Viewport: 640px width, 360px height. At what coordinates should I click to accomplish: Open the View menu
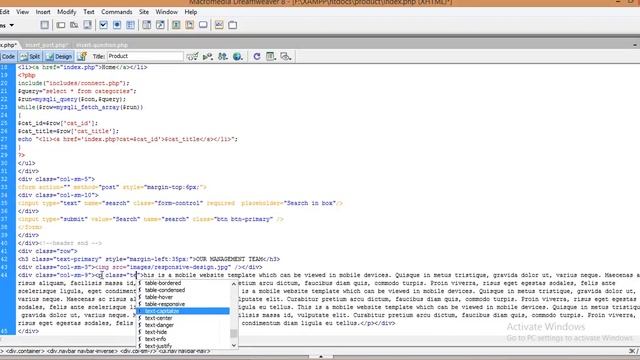coord(22,12)
